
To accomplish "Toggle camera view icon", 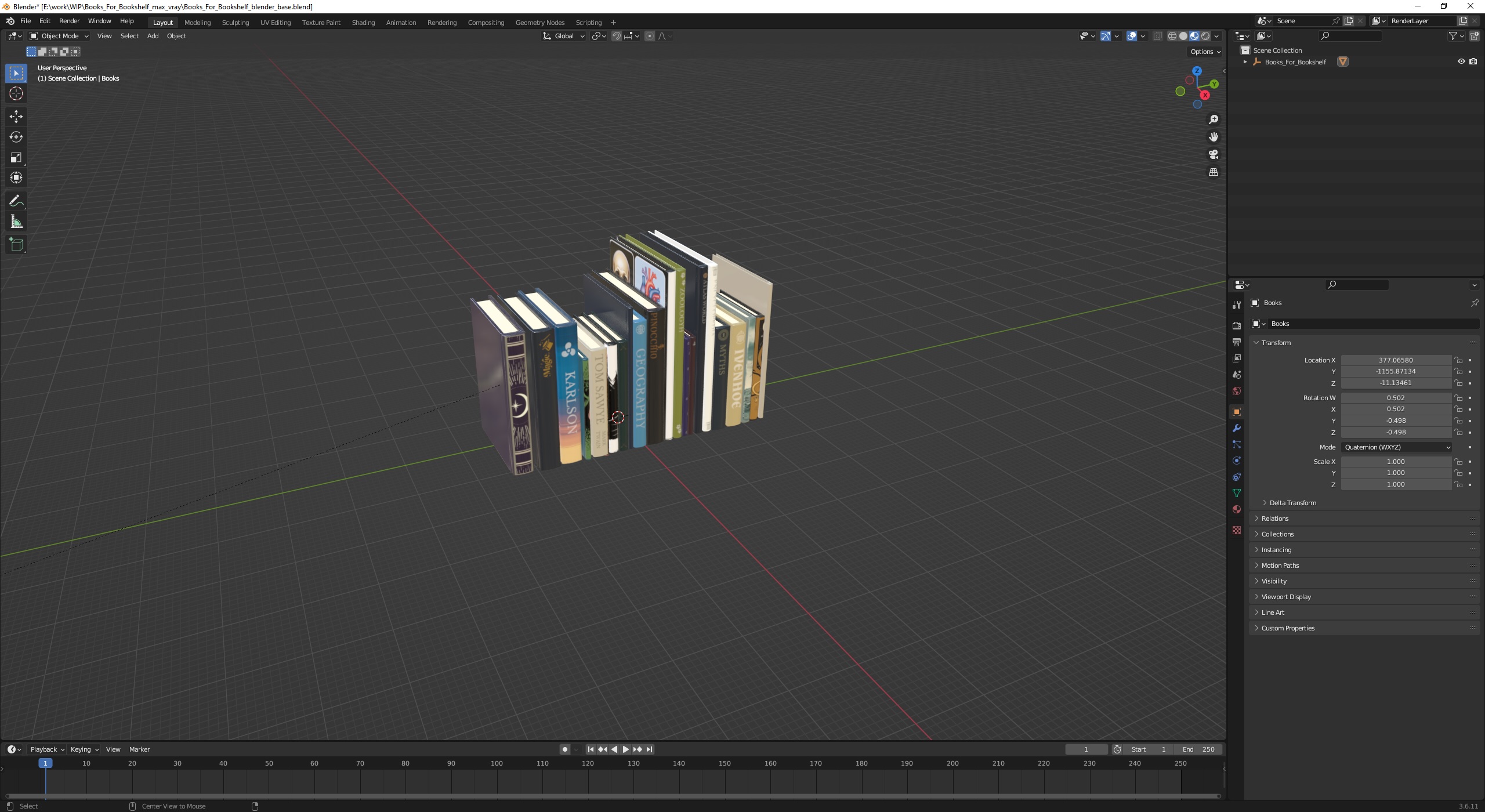I will click(x=1213, y=154).
